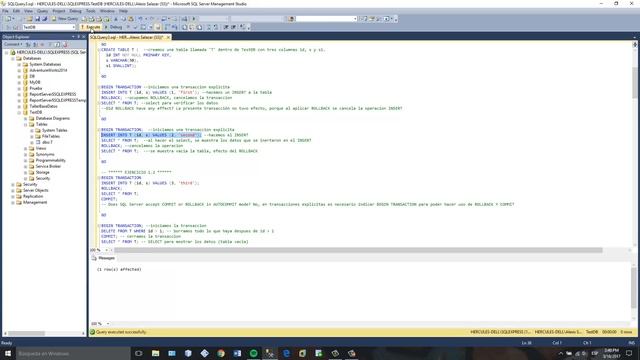Collapse the TestDB database node
The height and width of the screenshot is (360, 640).
19,112
